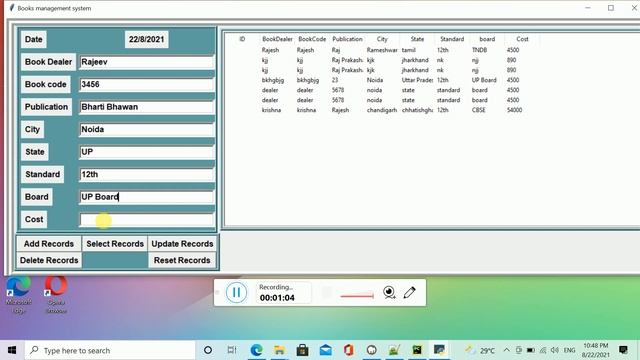This screenshot has width=640, height=360.
Task: Click the Delete Records button
Action: click(x=49, y=260)
